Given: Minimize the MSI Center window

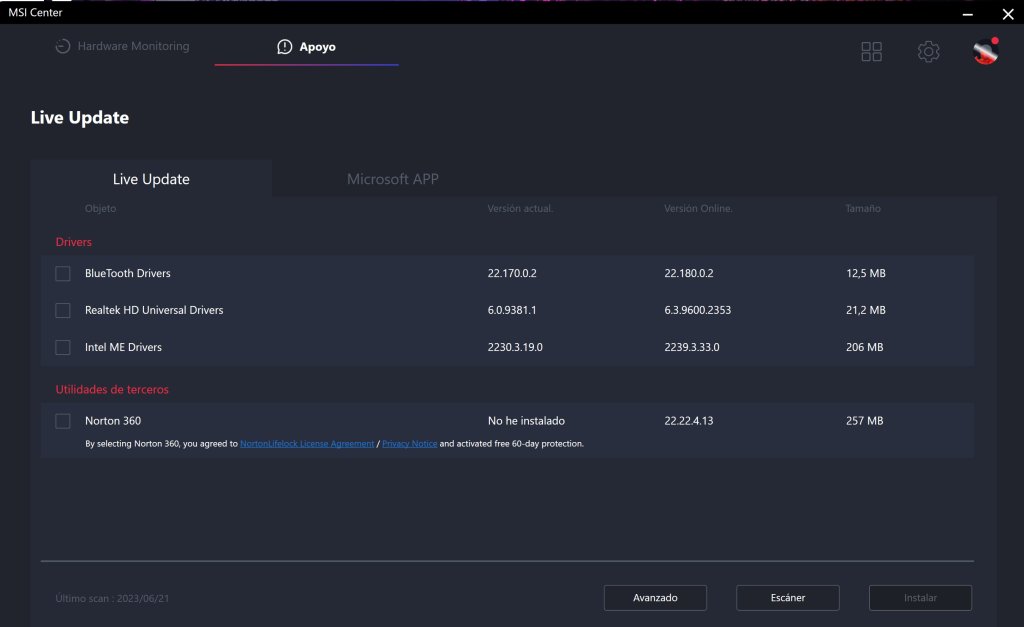Looking at the screenshot, I should coord(968,14).
